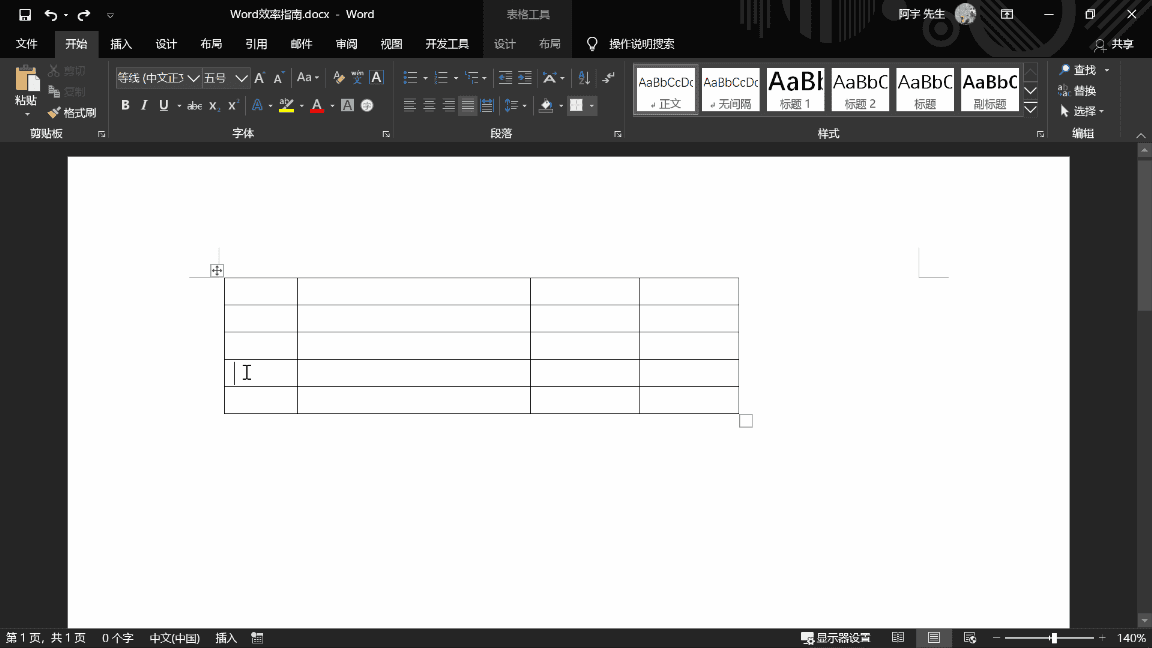The height and width of the screenshot is (648, 1152).
Task: Open the line spacing dropdown
Action: click(x=516, y=106)
